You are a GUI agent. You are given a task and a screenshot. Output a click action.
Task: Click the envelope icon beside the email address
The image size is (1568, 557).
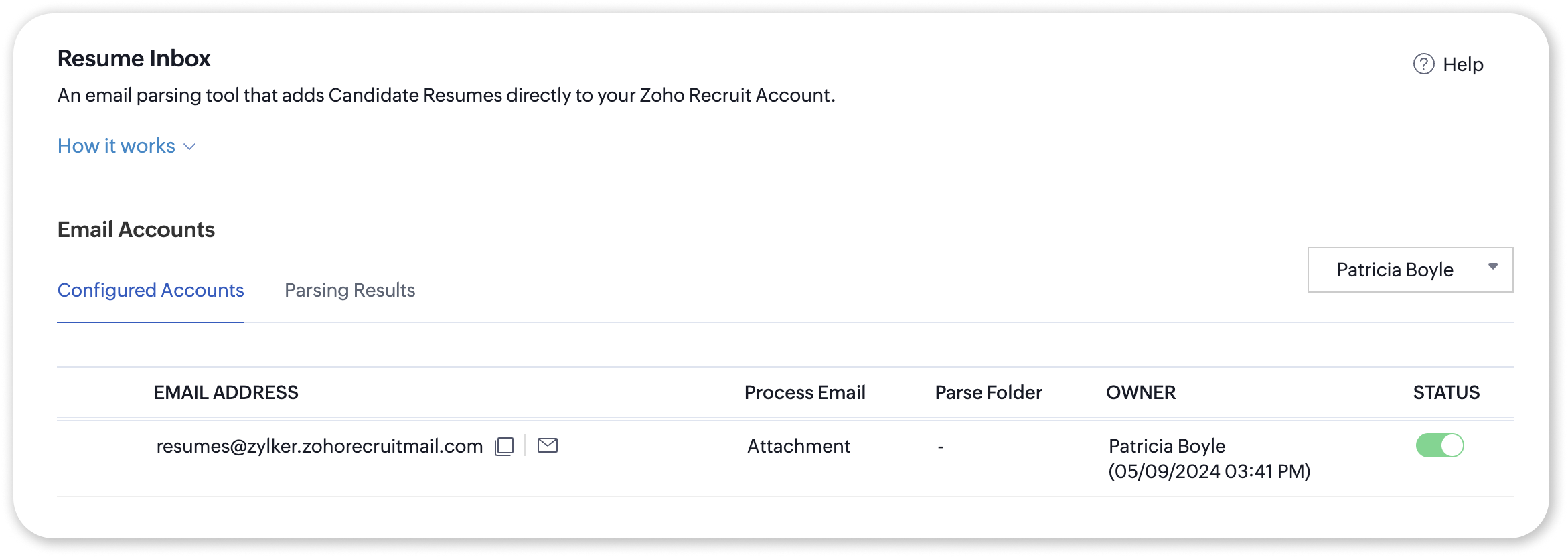coord(548,445)
